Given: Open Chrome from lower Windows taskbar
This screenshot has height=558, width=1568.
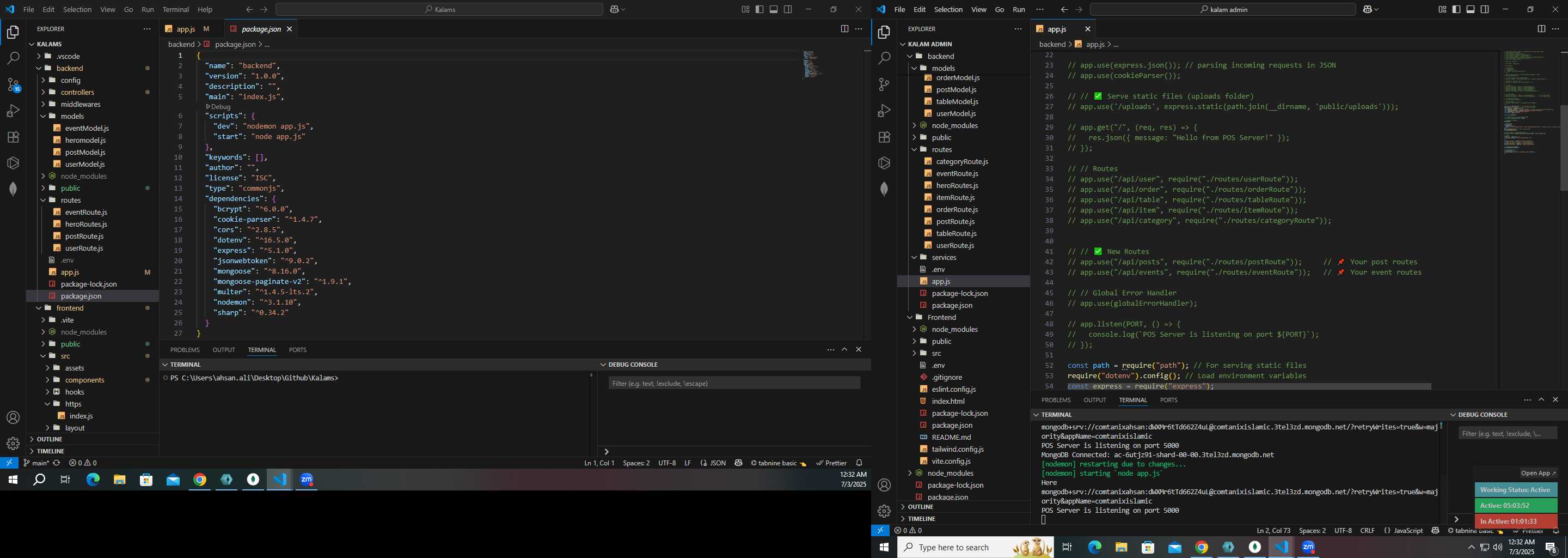Looking at the screenshot, I should tap(1201, 547).
